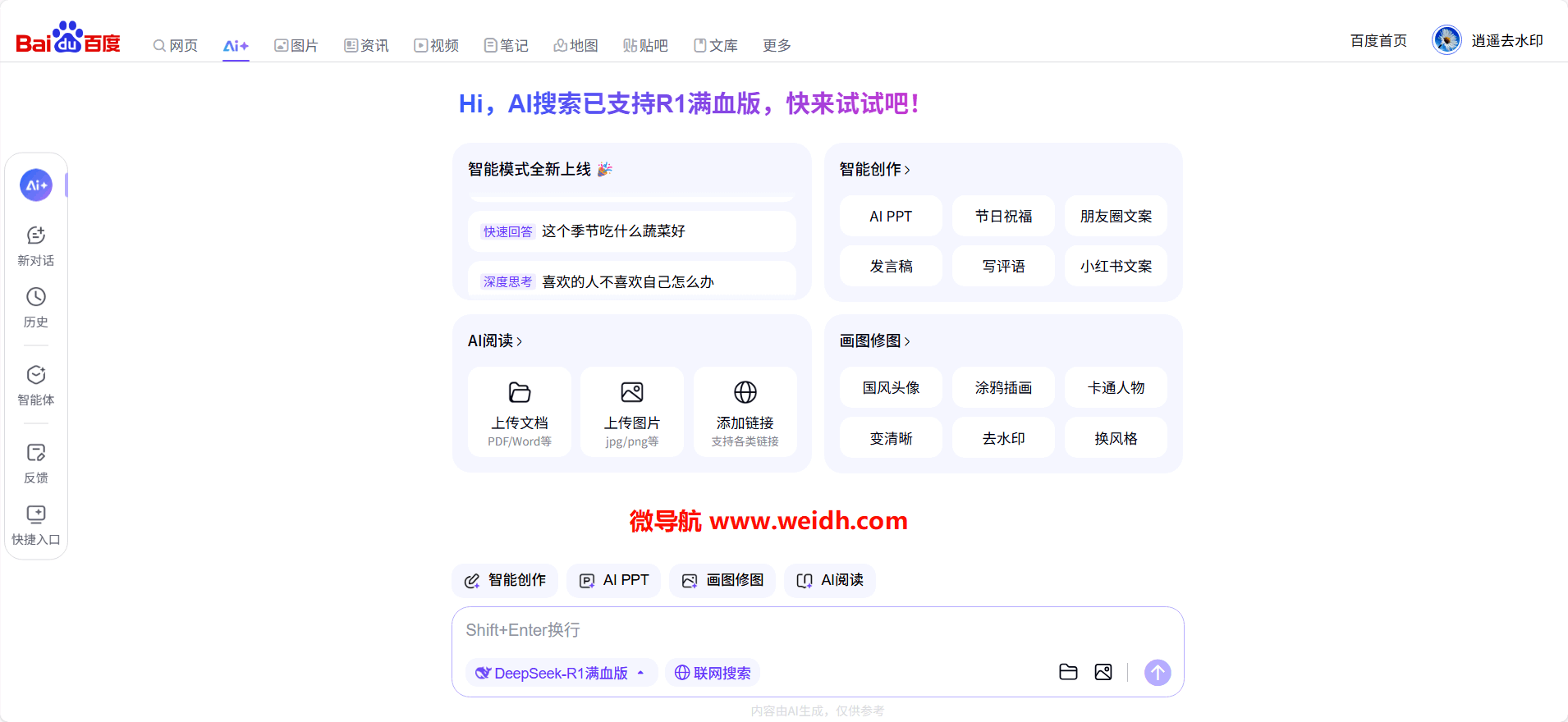Select 国风头像 image option

tap(891, 387)
